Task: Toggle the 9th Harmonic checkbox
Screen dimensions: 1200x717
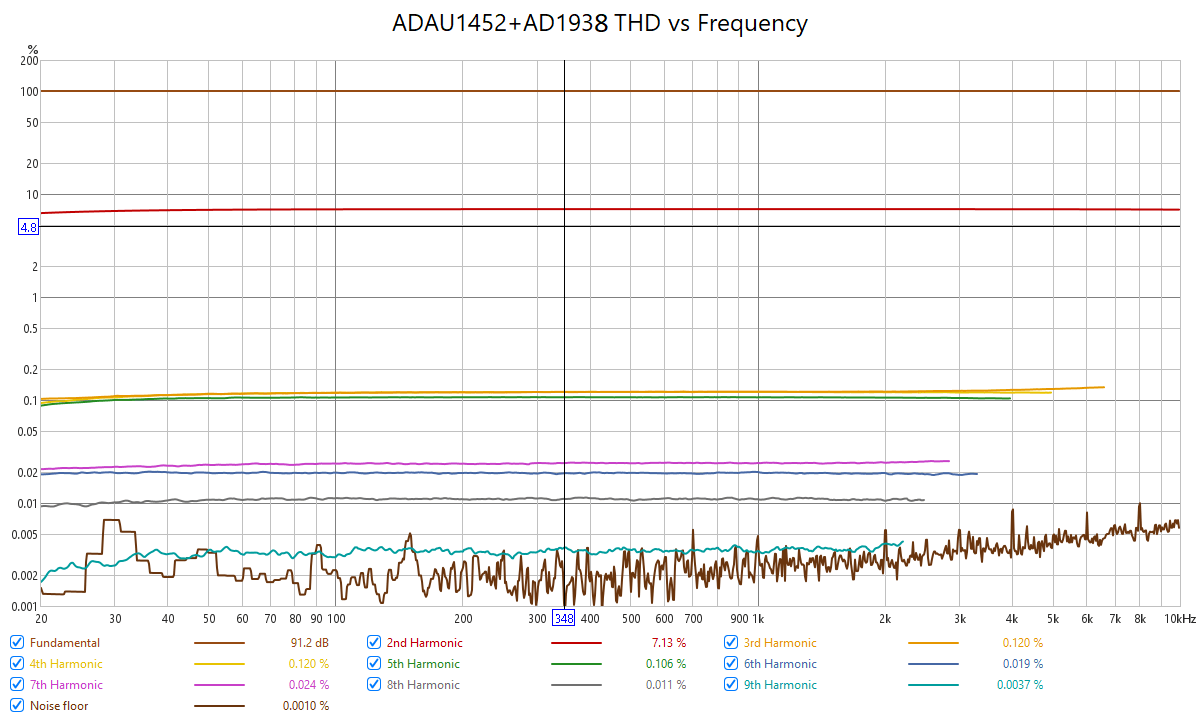Action: pos(730,685)
